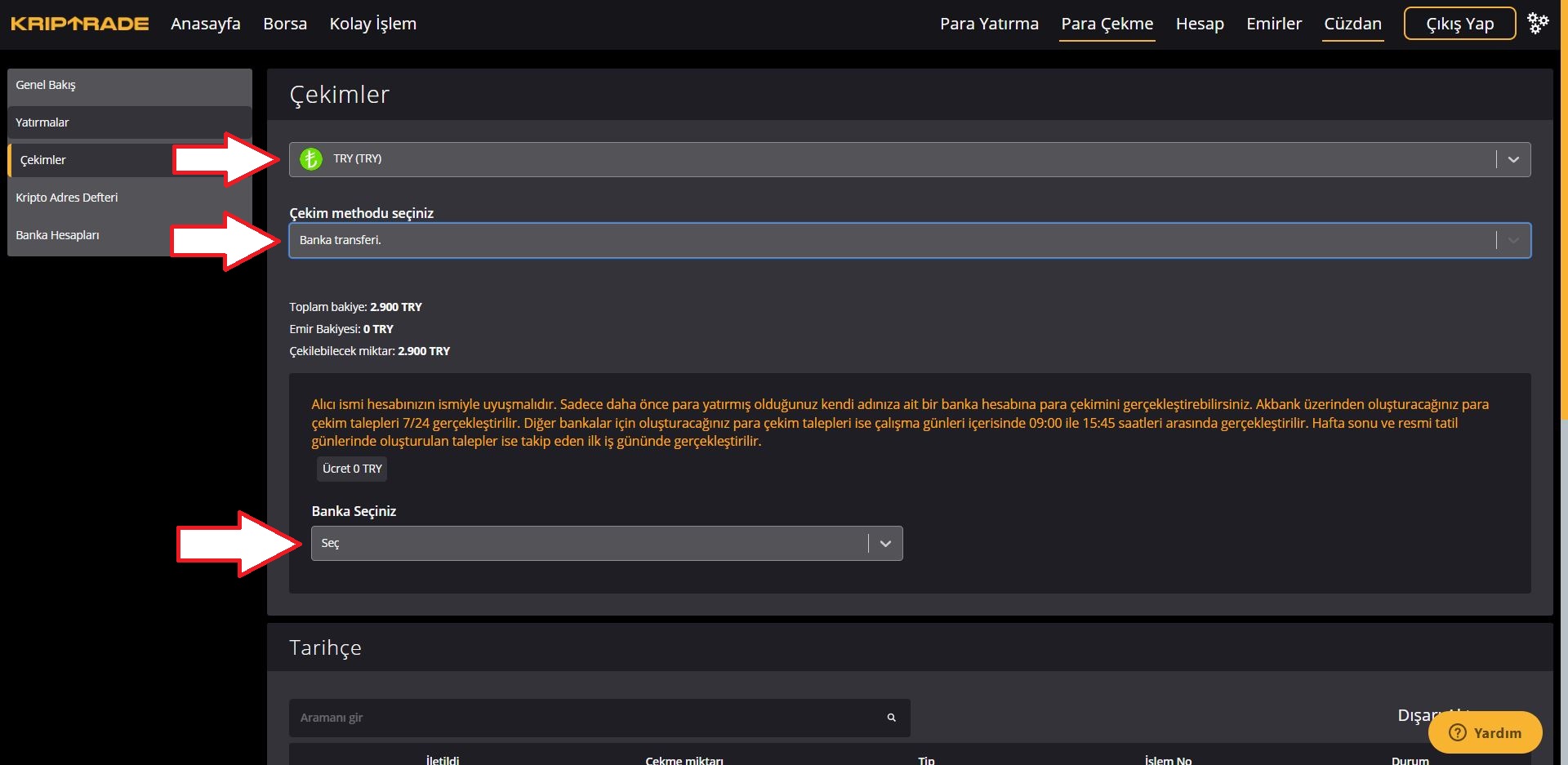The image size is (1568, 765).
Task: Open the Cüzdan tab
Action: (x=1352, y=24)
